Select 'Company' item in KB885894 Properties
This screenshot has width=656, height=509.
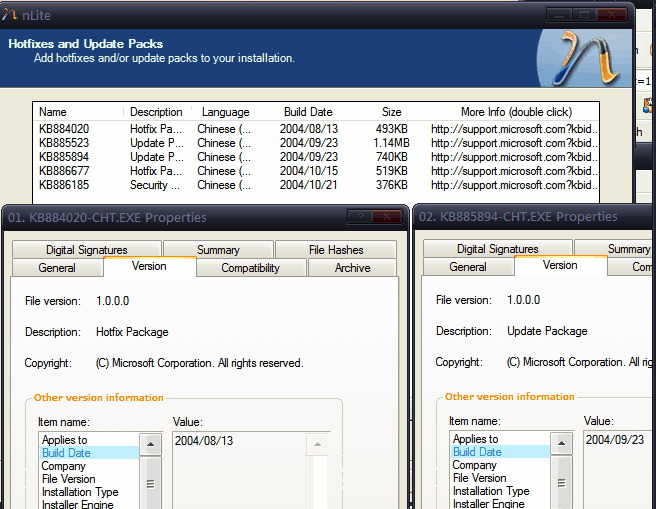tap(500, 465)
